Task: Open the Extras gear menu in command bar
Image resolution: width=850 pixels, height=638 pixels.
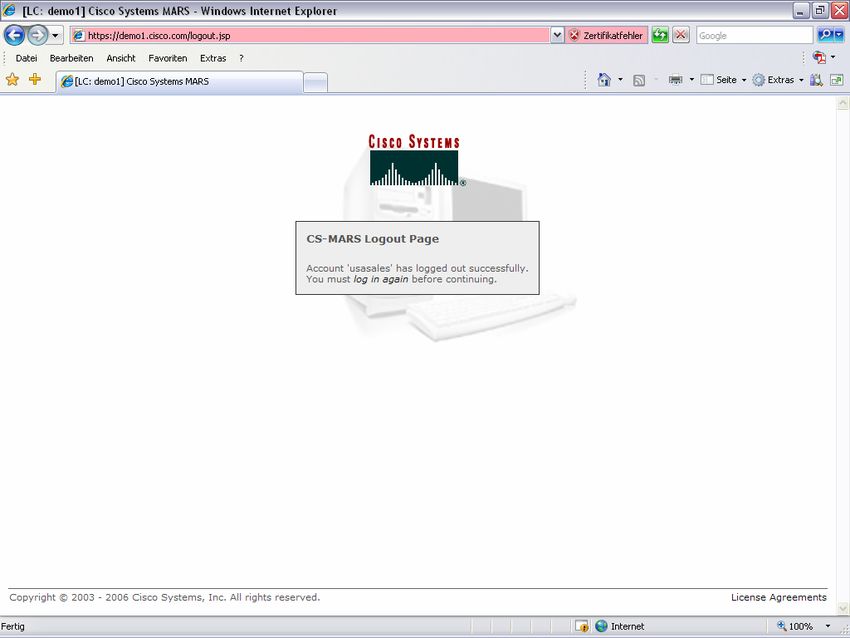Action: tap(778, 80)
